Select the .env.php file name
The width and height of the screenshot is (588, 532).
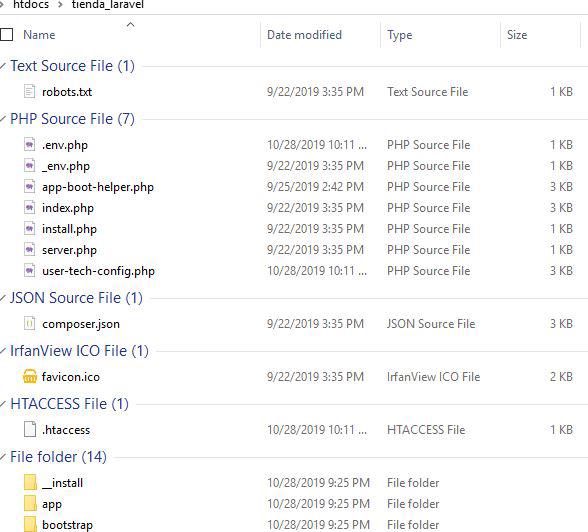65,145
